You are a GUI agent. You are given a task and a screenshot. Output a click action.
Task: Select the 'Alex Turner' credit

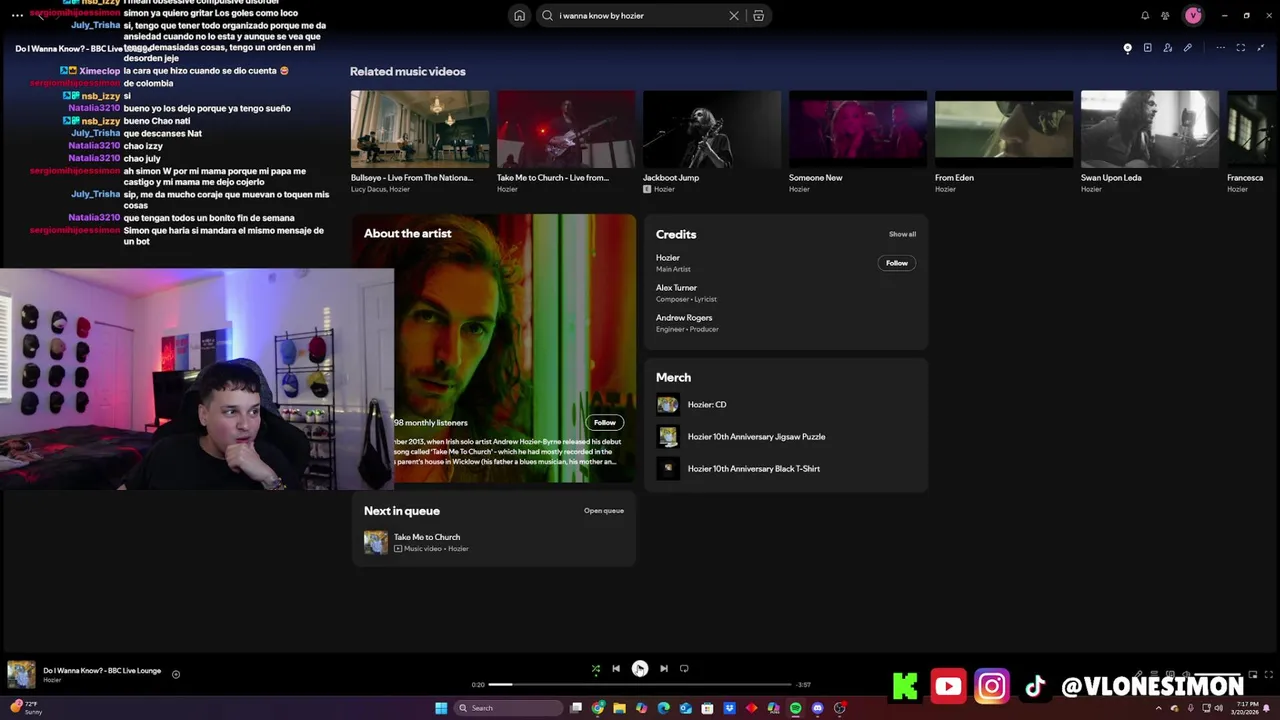pos(677,288)
